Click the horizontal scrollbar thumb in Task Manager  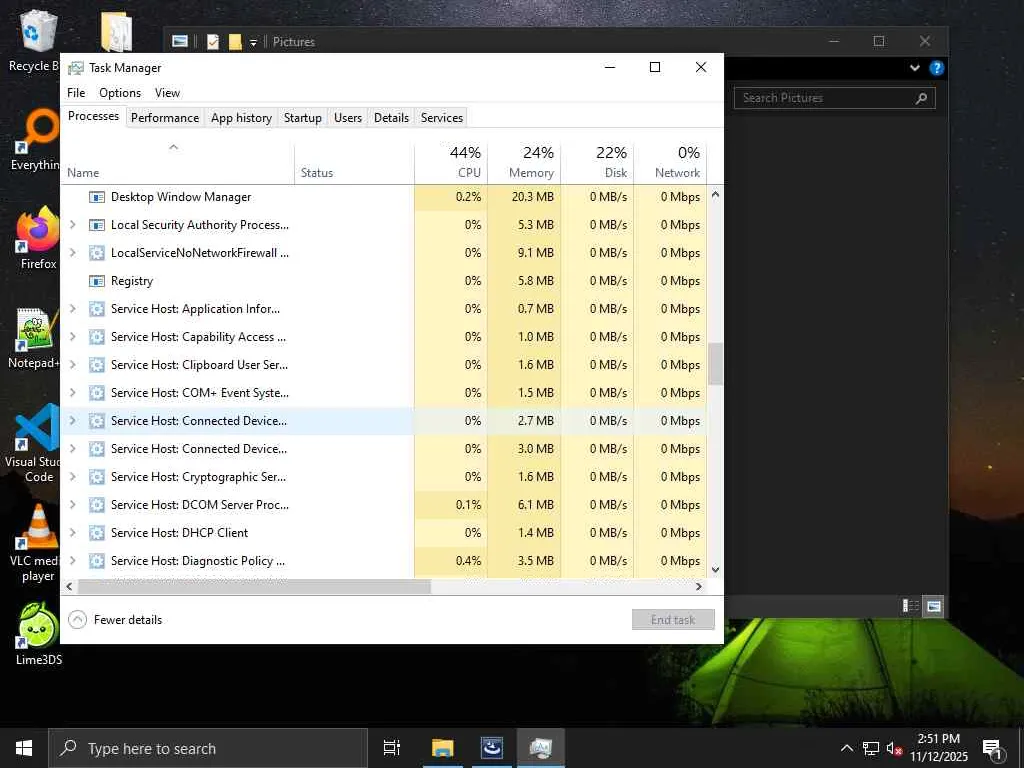pos(254,586)
